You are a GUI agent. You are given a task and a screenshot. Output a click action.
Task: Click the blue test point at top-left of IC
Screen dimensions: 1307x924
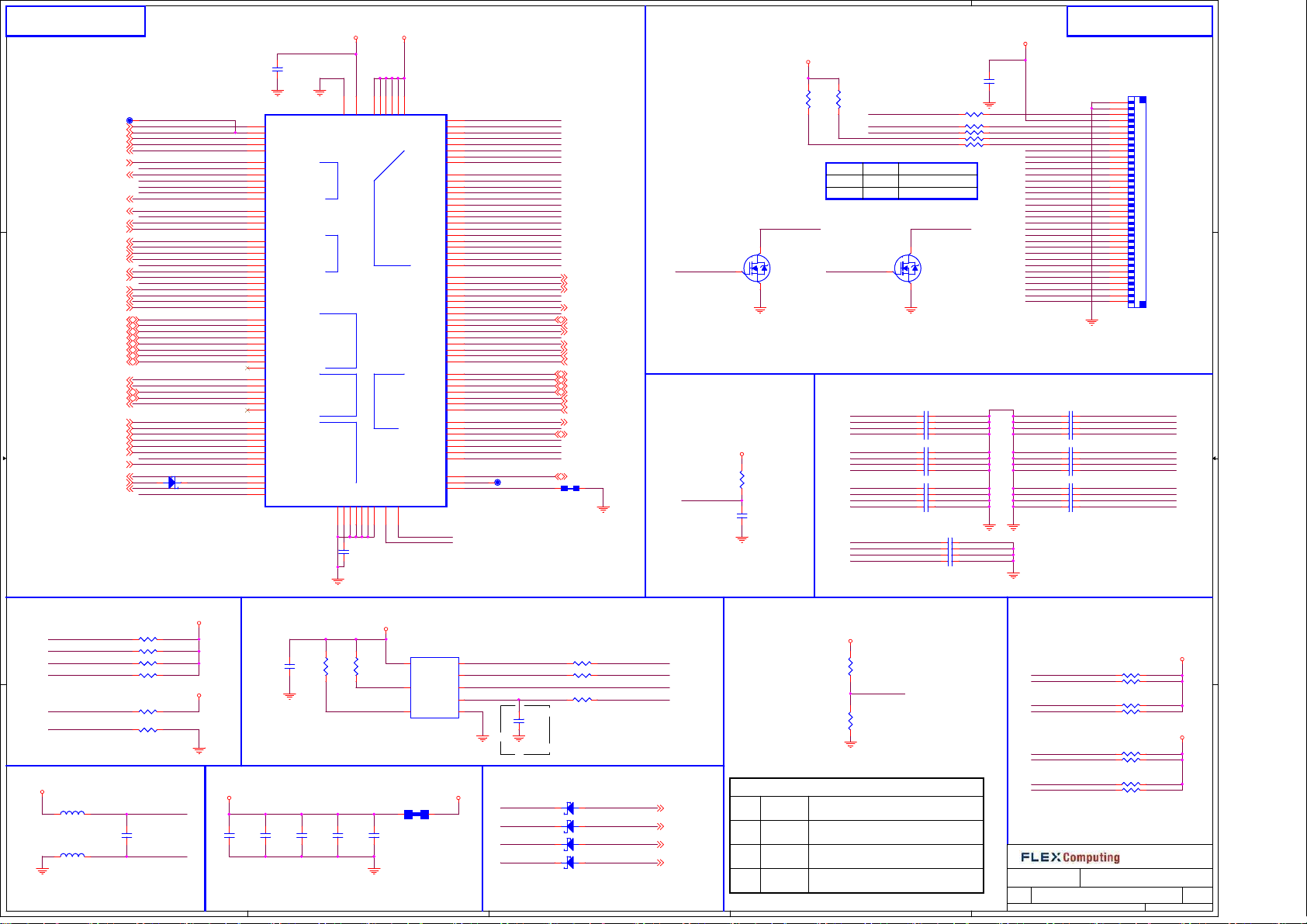tap(130, 120)
